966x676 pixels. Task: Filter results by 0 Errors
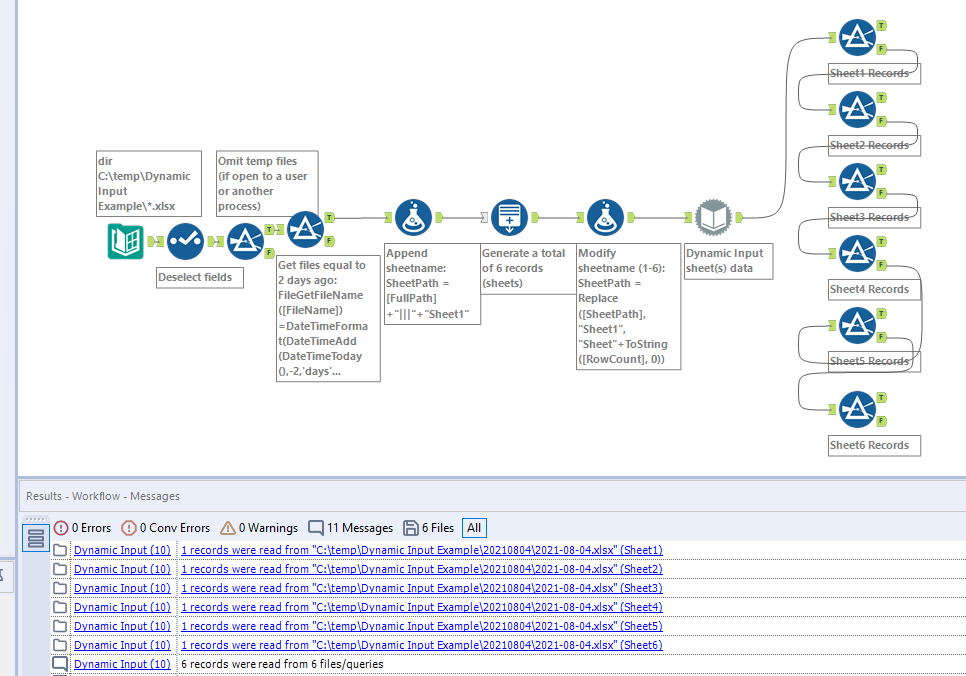(x=83, y=528)
